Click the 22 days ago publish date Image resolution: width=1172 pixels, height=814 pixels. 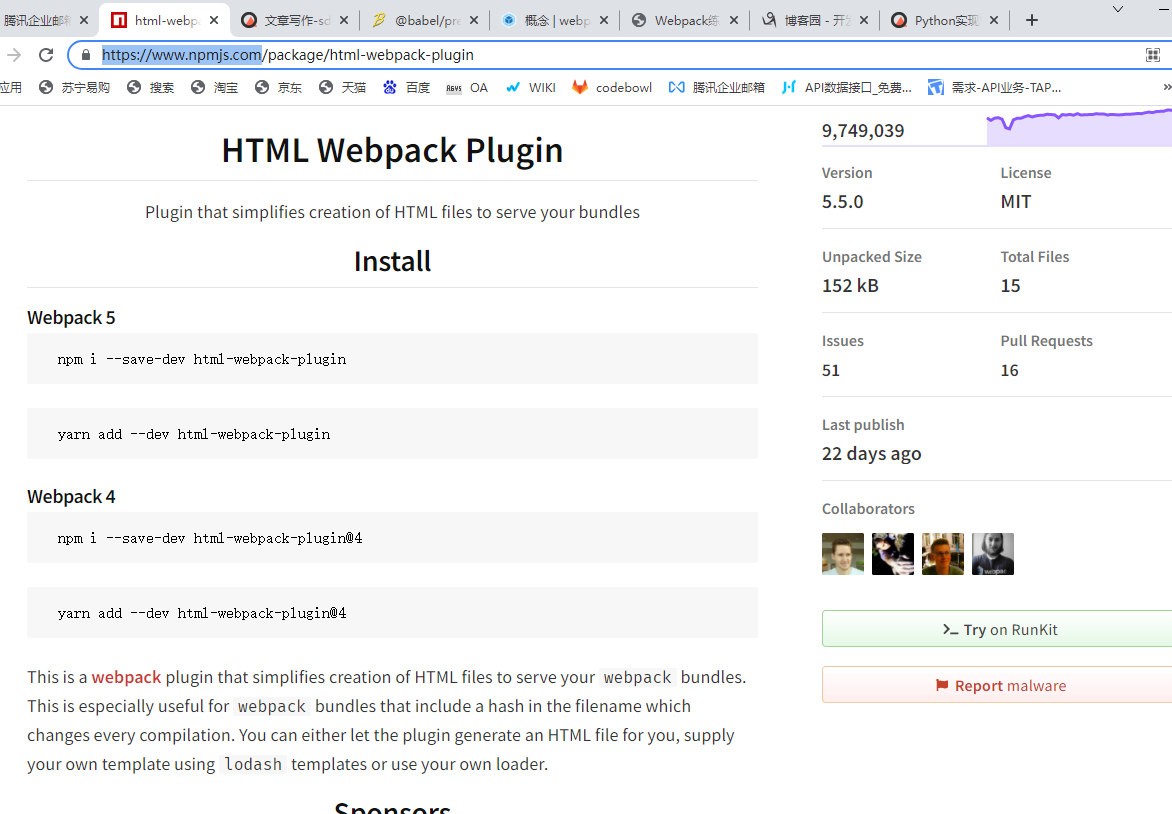[872, 454]
